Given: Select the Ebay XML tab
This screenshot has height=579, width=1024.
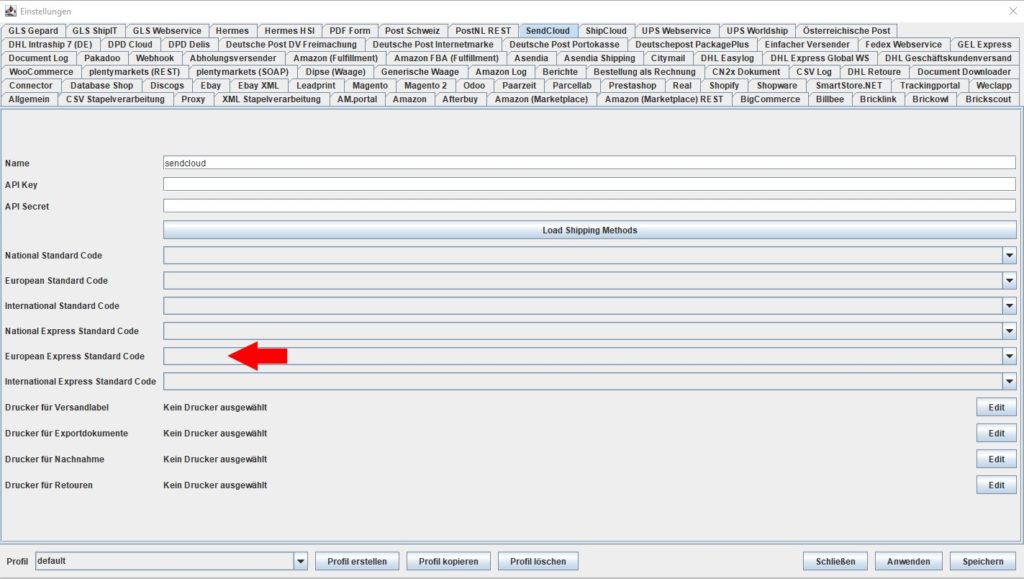Looking at the screenshot, I should click(x=258, y=86).
